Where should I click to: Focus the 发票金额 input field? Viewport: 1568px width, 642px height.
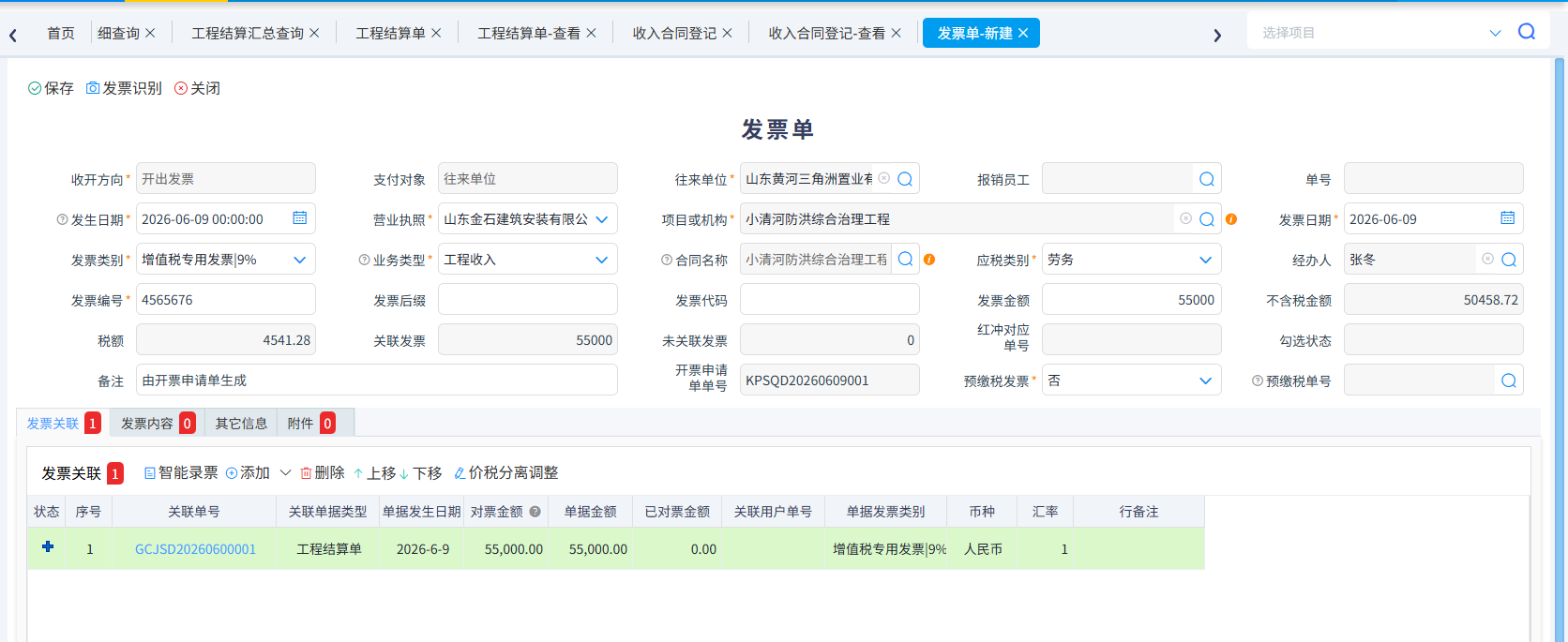(x=1132, y=300)
